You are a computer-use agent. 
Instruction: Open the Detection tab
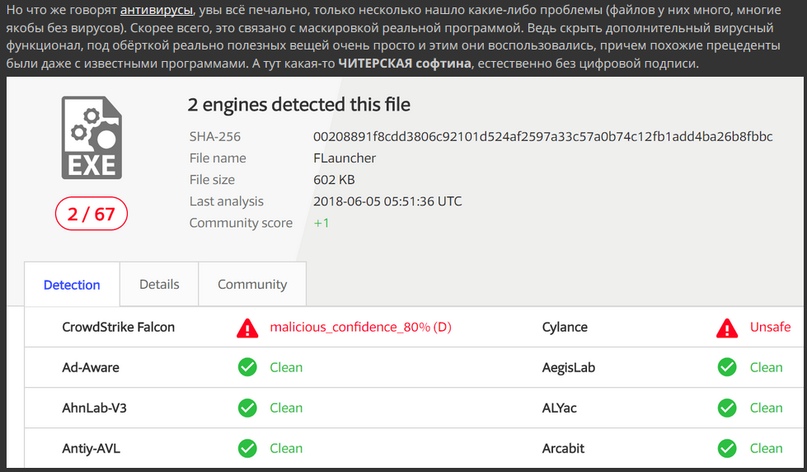pos(72,285)
